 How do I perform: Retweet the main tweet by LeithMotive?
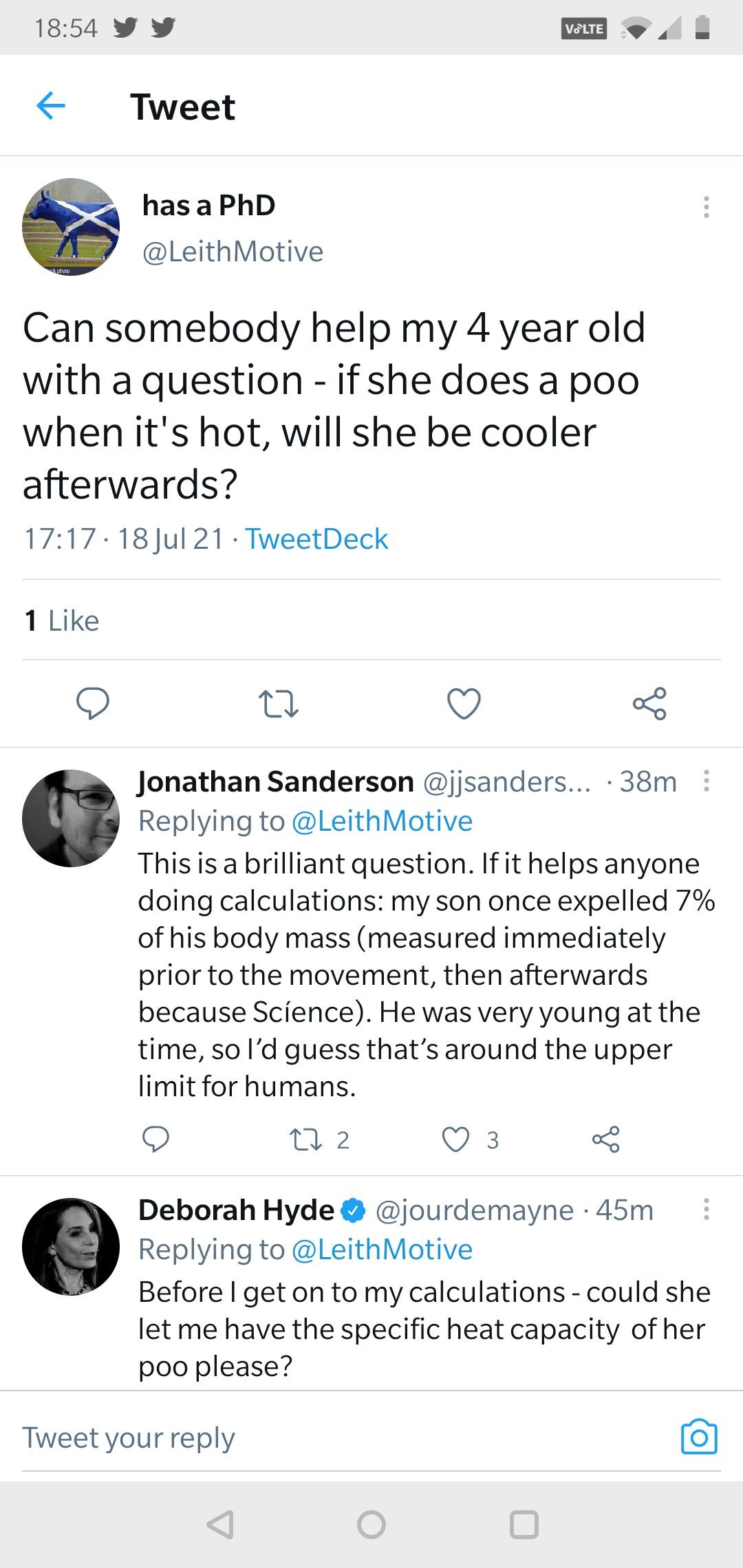278,704
